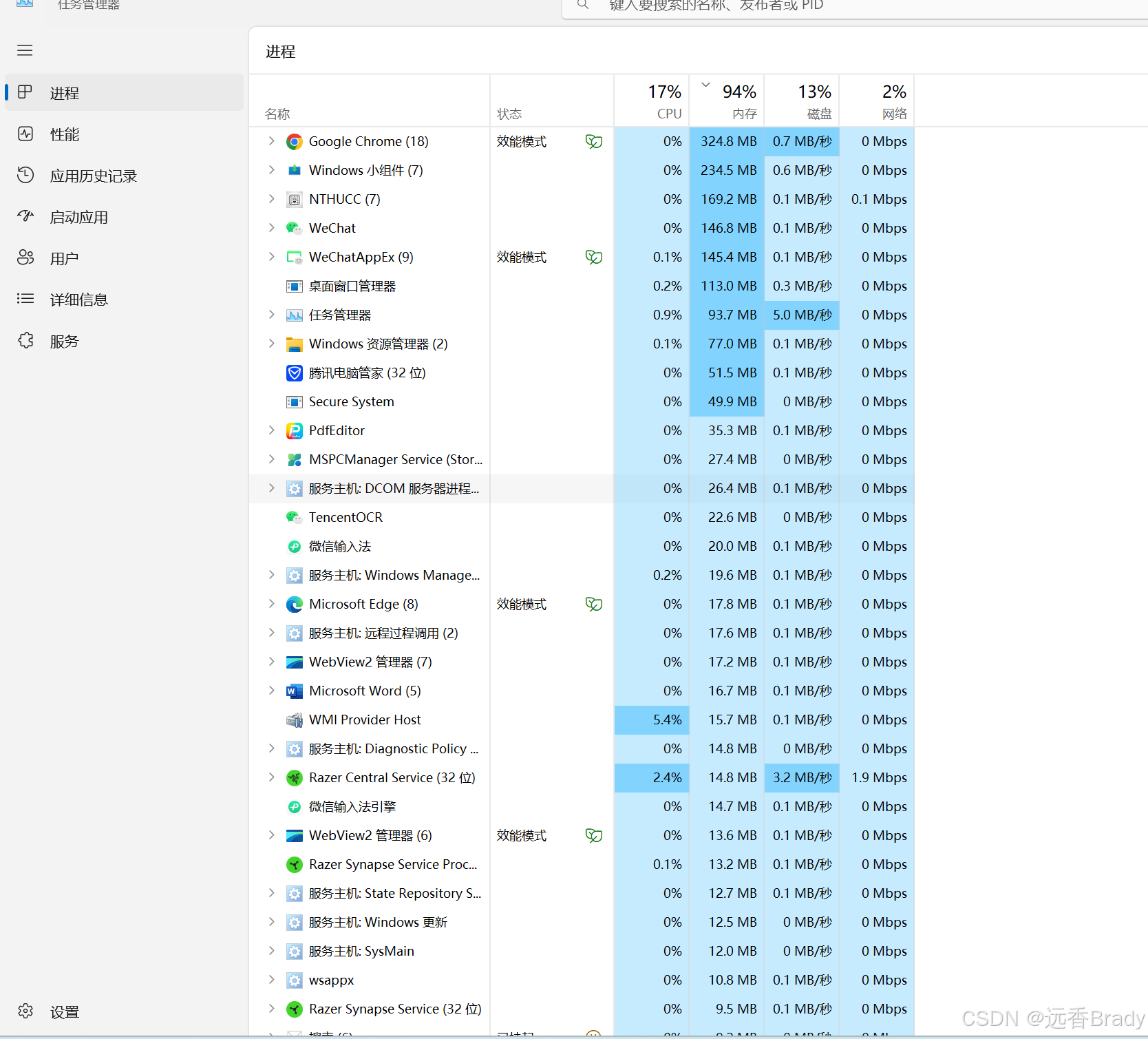Click the Razer Central Service icon
1148x1039 pixels.
(295, 778)
